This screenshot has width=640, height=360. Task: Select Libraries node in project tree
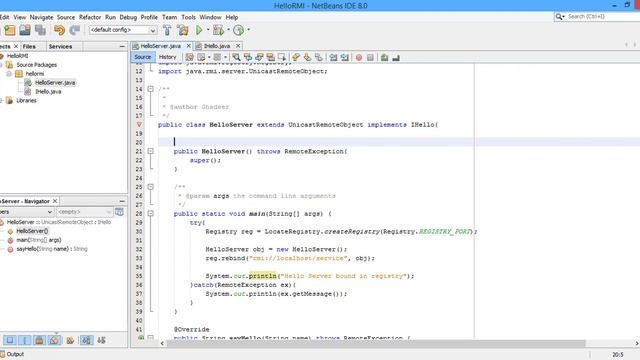coord(27,100)
